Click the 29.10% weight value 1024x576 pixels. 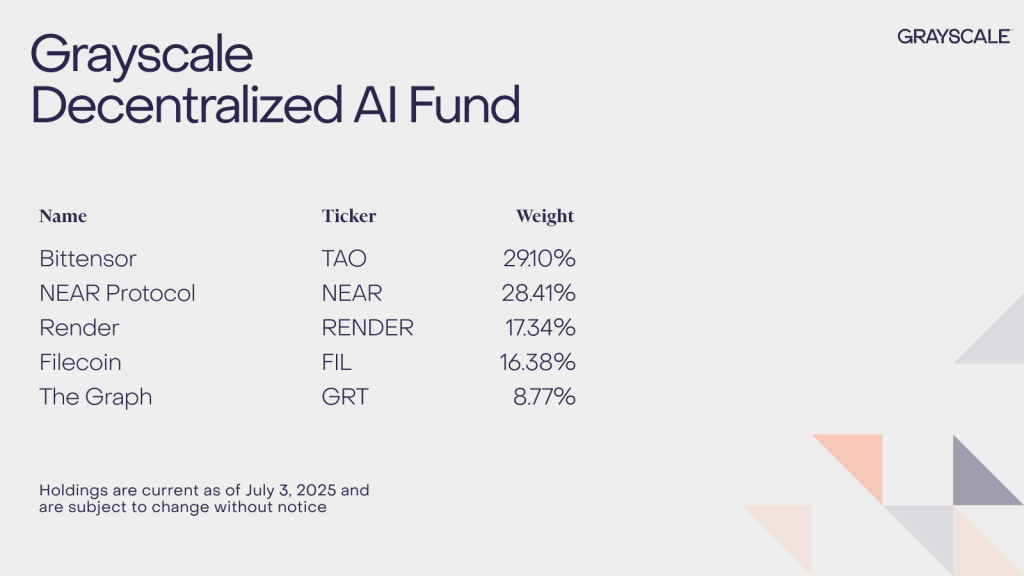click(539, 259)
